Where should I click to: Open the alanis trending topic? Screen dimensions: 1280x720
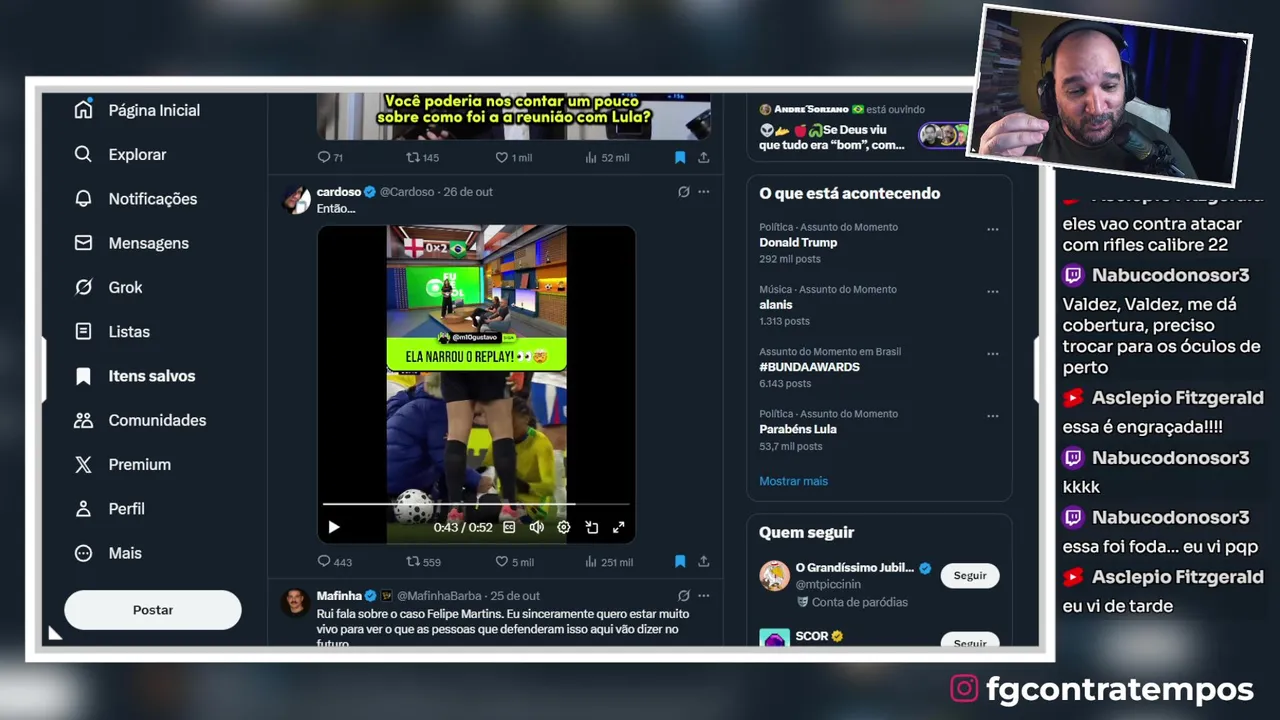point(776,305)
